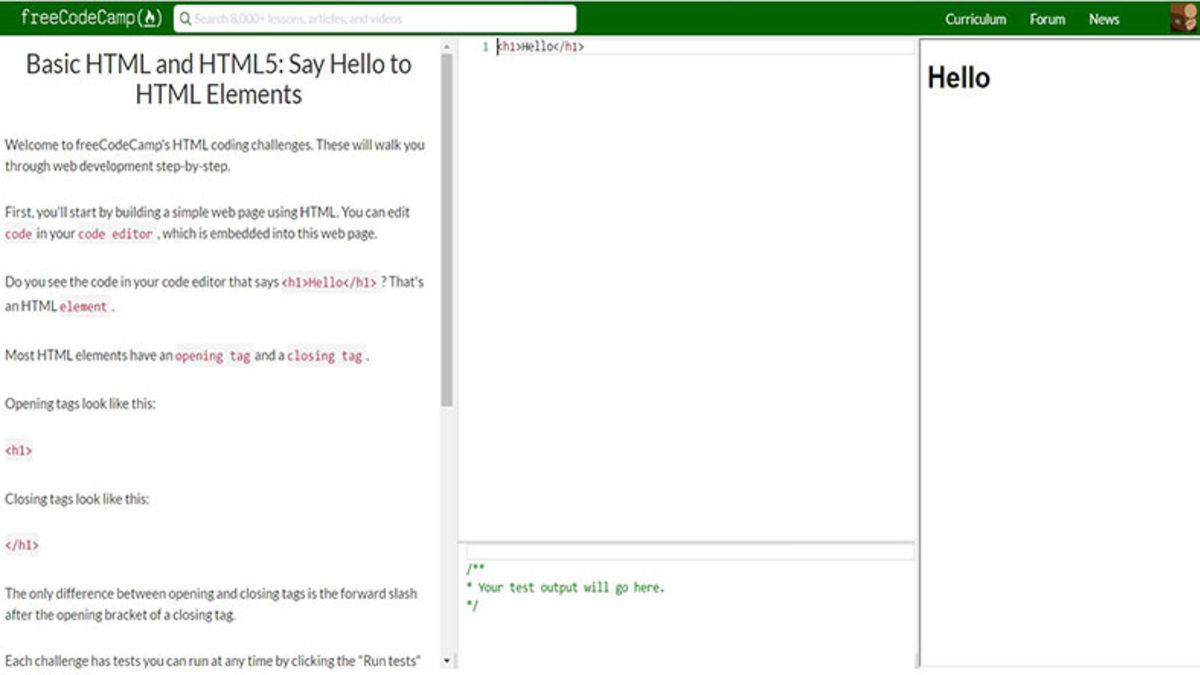Click the </h1> closing tag example
This screenshot has width=1200, height=675.
[x=21, y=546]
